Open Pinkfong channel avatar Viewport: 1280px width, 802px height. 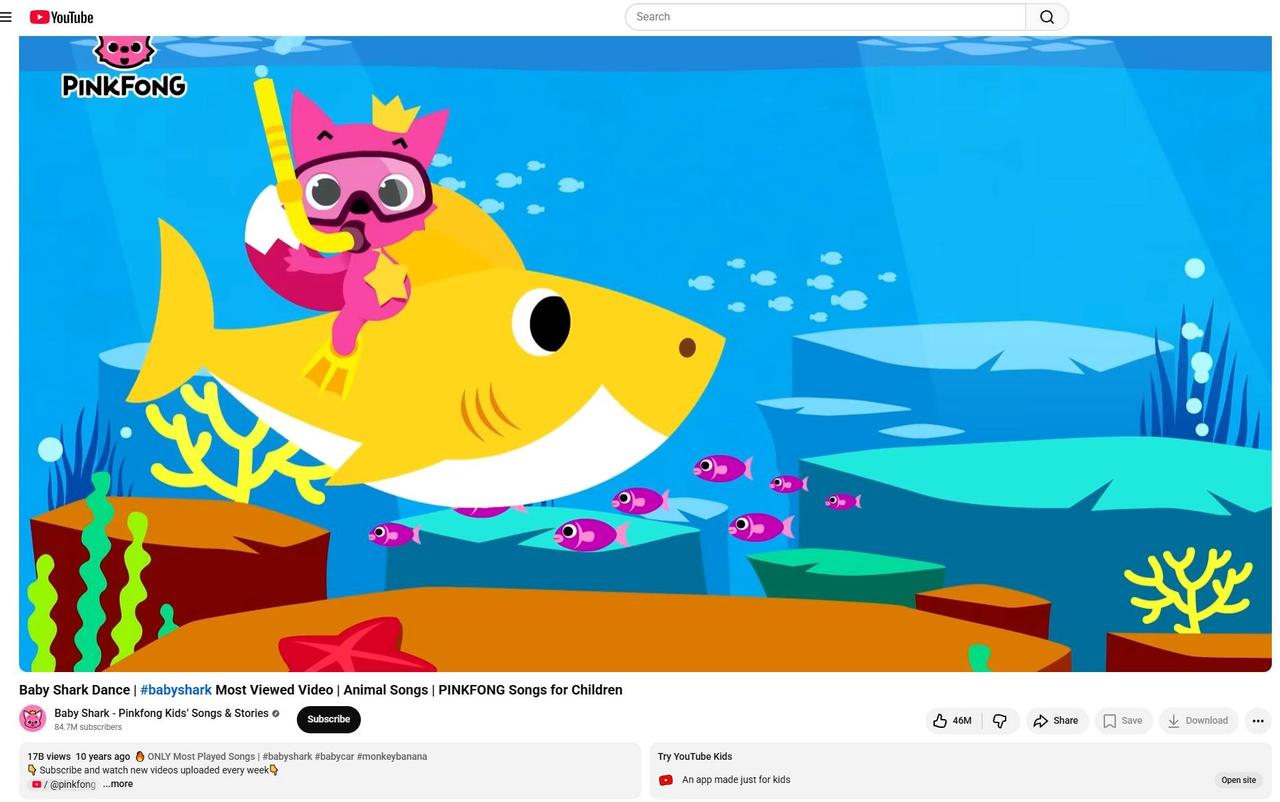click(x=33, y=719)
